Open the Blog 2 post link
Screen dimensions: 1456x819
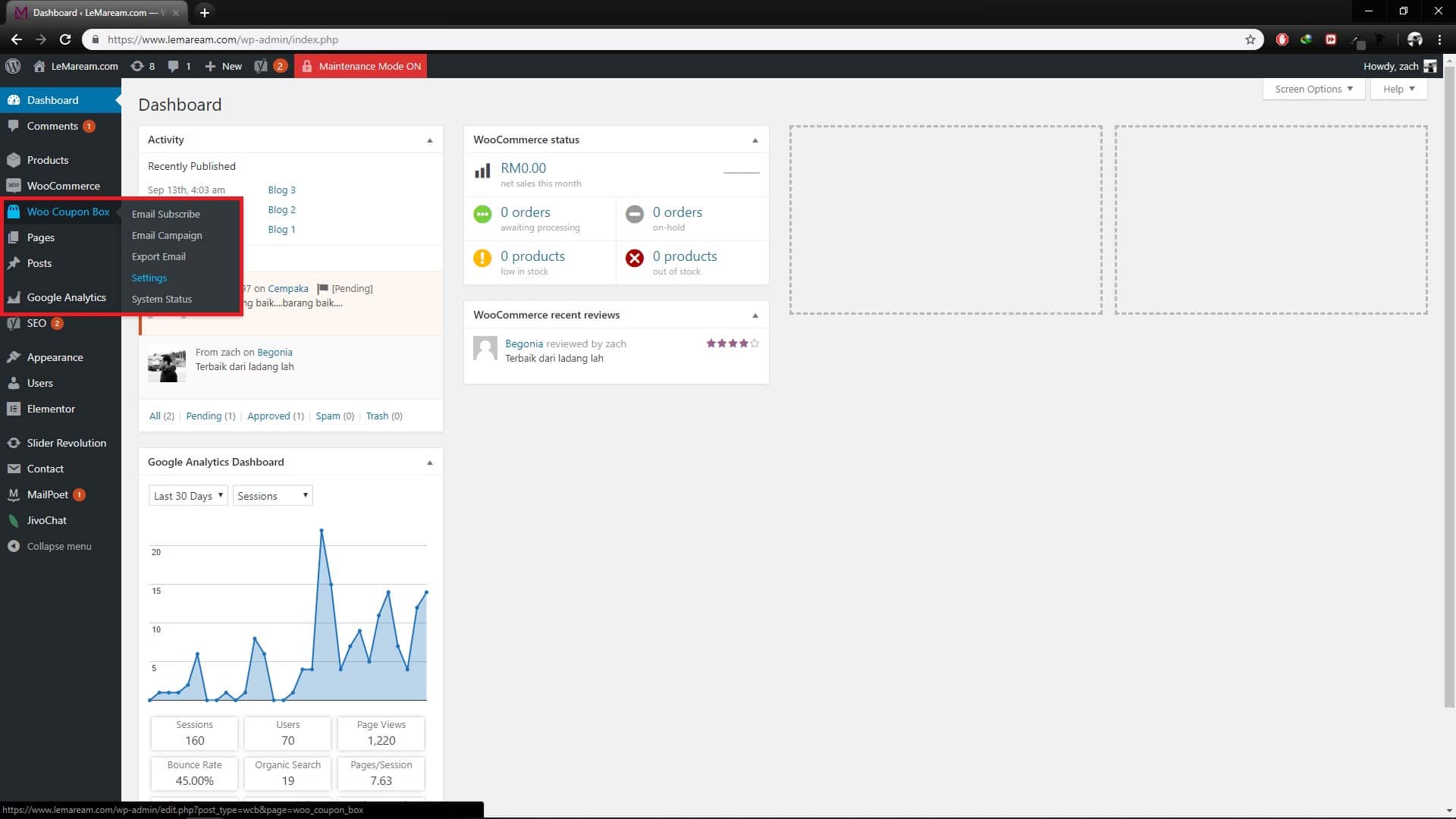pyautogui.click(x=281, y=209)
